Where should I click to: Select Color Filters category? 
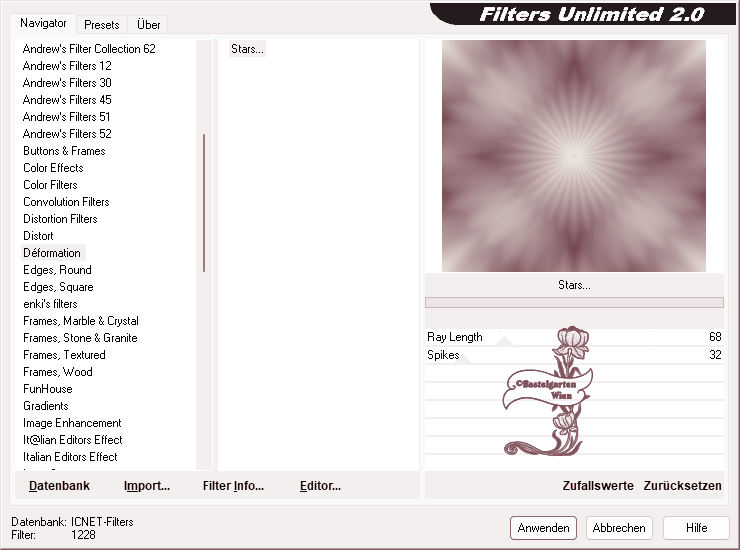point(50,185)
